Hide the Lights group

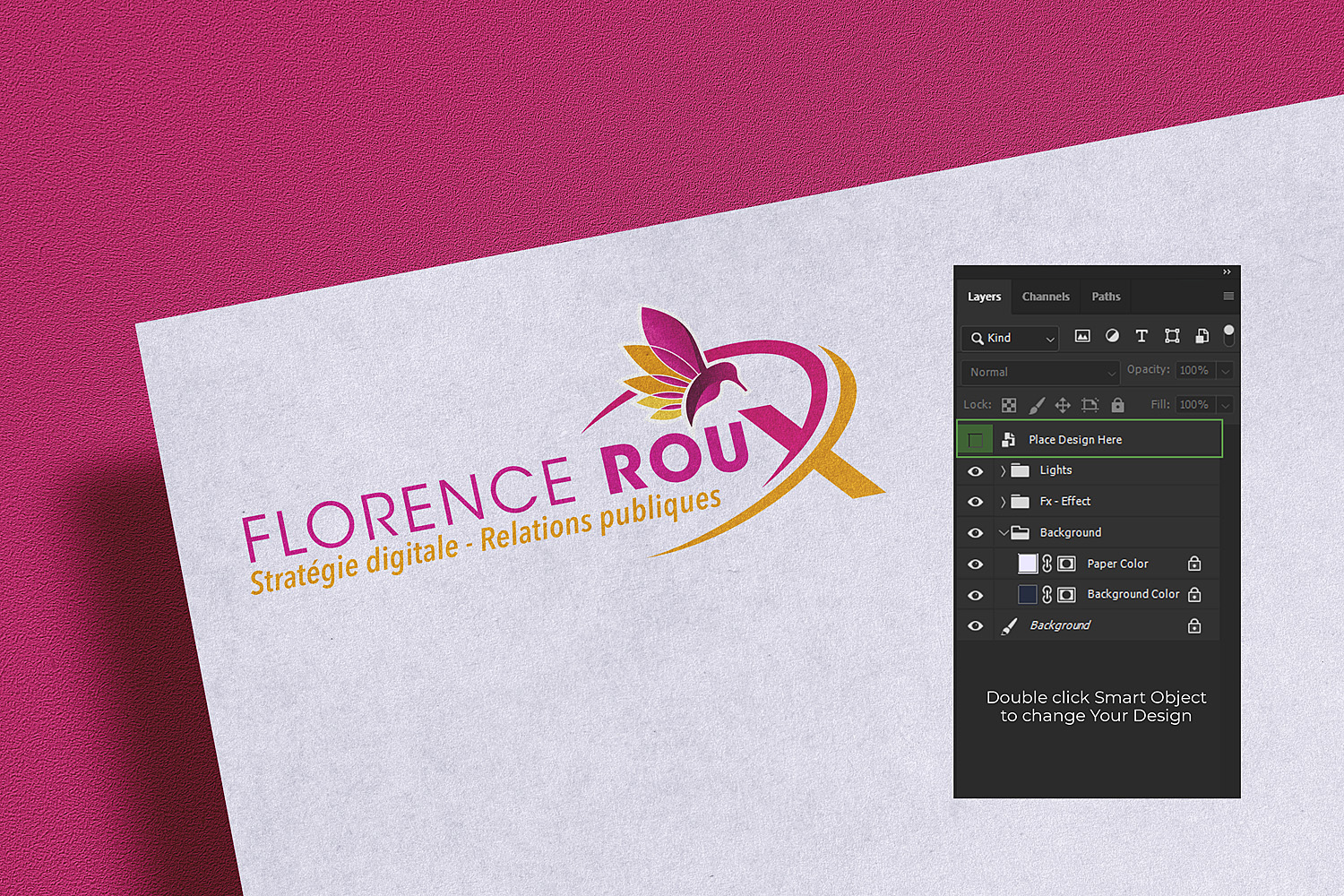click(x=976, y=471)
